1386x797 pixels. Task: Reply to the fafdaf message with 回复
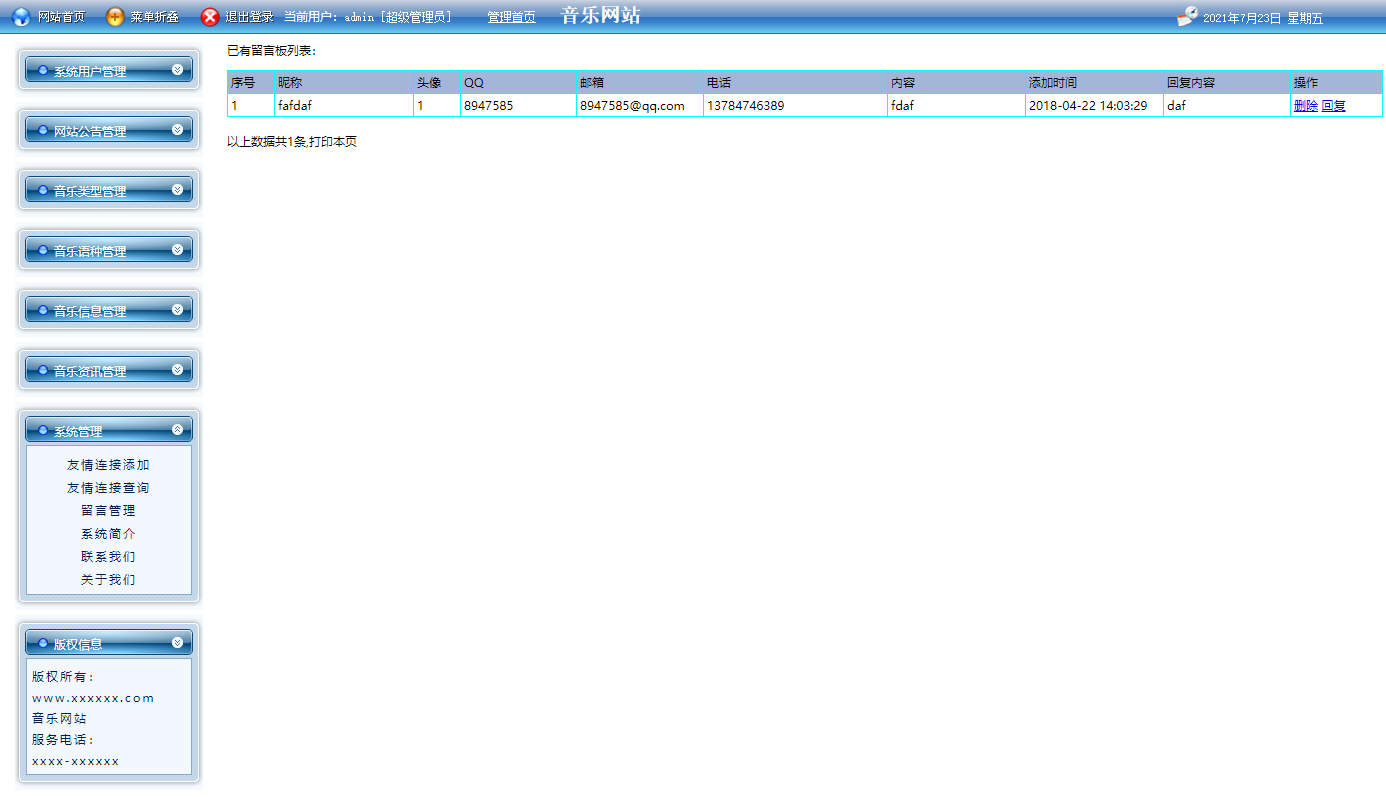coord(1334,106)
